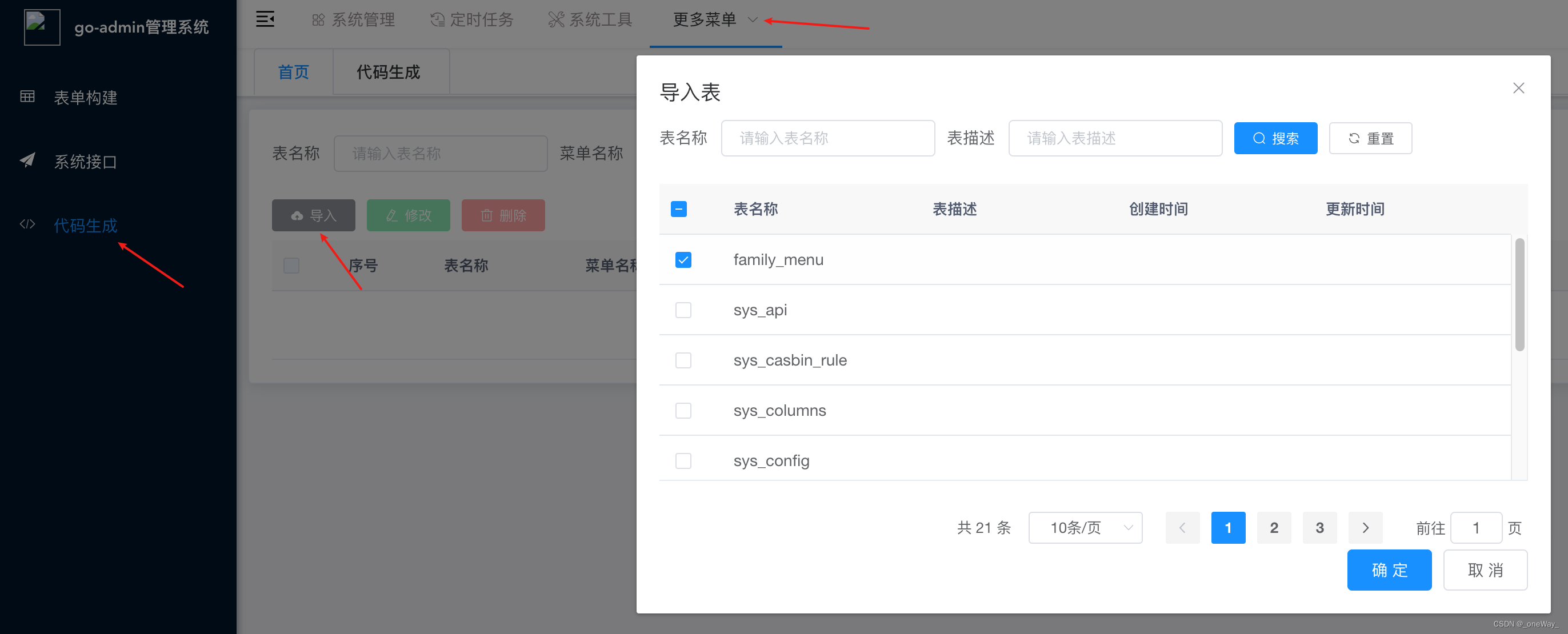Screen dimensions: 1568x634
Task: Click the sys_columns table name
Action: click(779, 411)
